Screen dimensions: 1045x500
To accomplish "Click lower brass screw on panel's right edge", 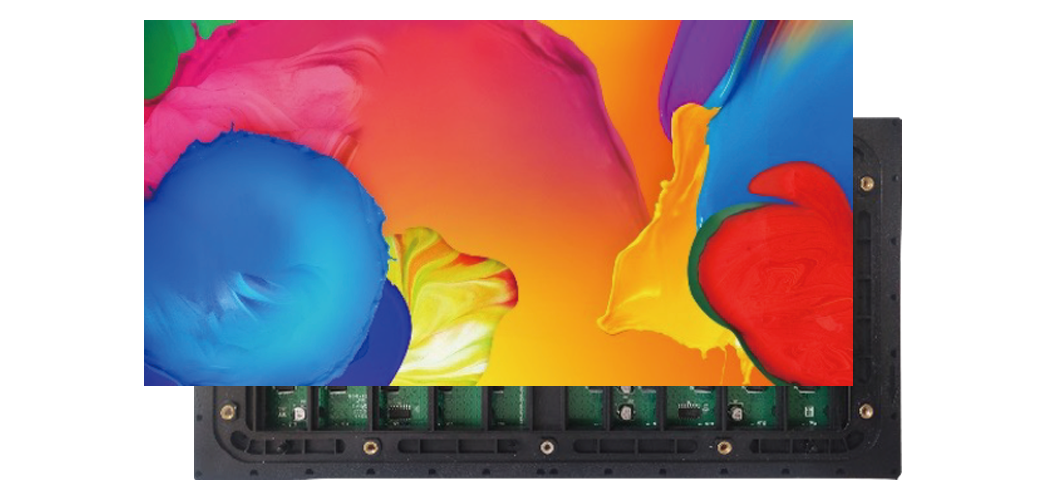I will tap(866, 411).
